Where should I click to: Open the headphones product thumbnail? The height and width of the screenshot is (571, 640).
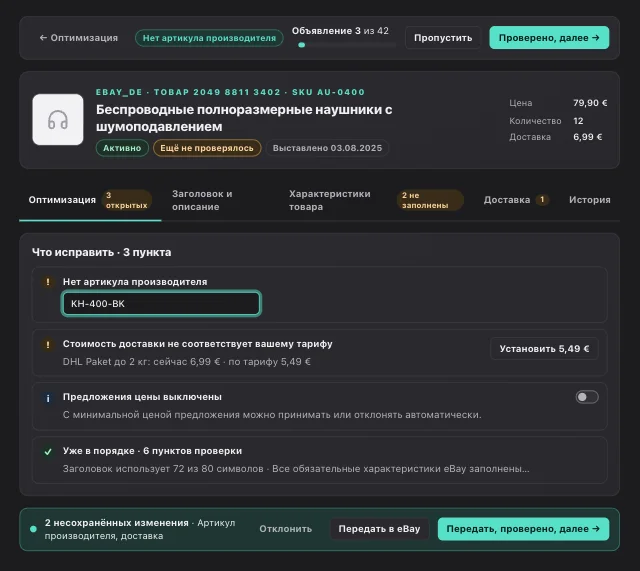point(58,120)
